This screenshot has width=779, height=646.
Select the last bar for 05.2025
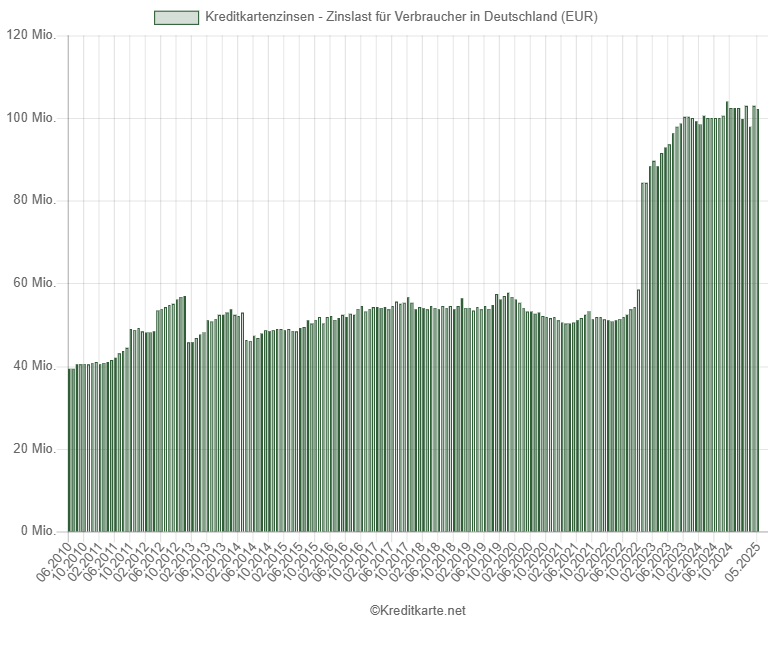(758, 321)
